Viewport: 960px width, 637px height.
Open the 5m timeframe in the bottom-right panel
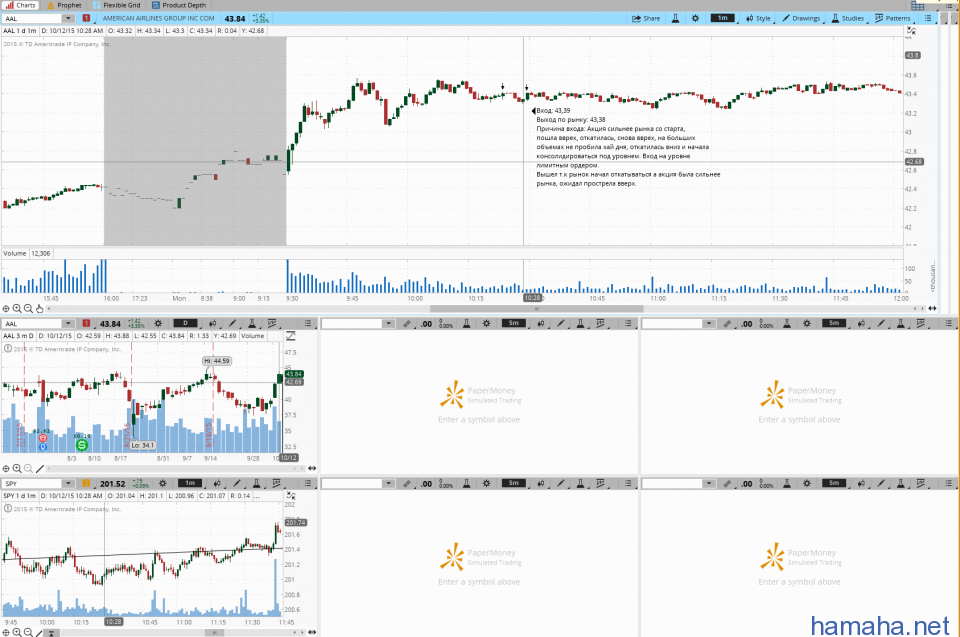point(834,484)
